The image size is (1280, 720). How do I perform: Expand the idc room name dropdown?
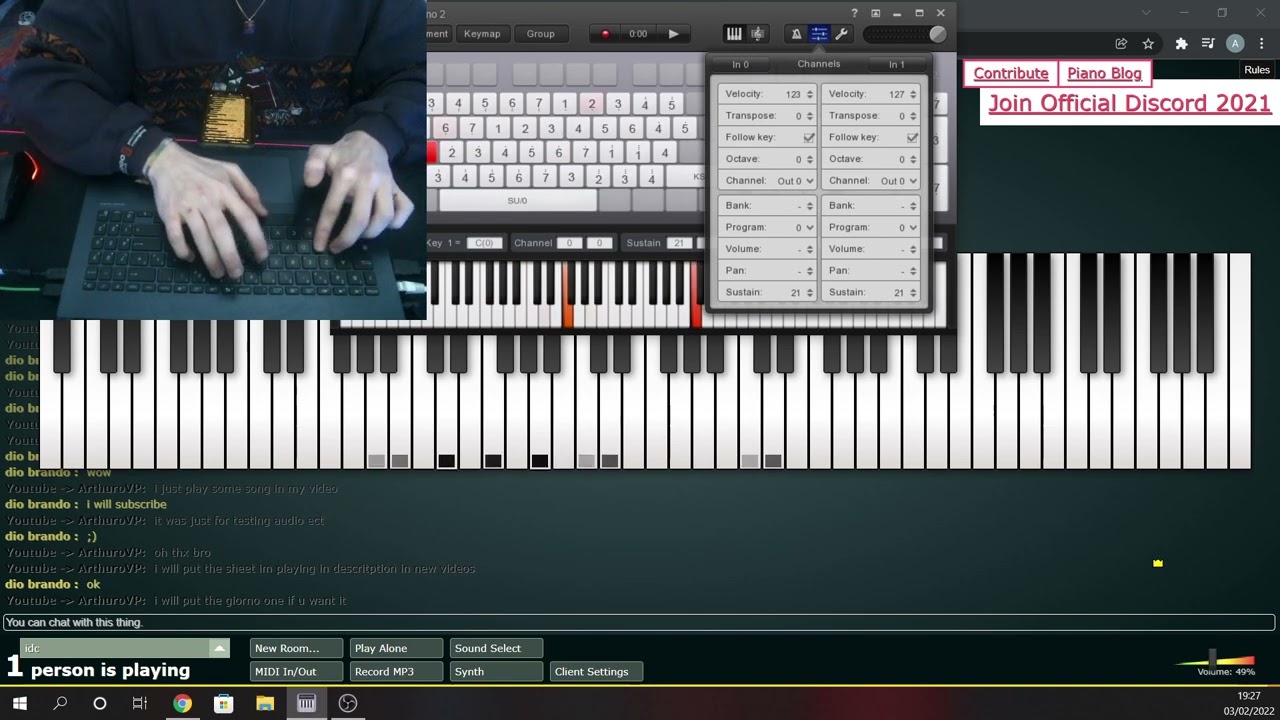point(219,649)
